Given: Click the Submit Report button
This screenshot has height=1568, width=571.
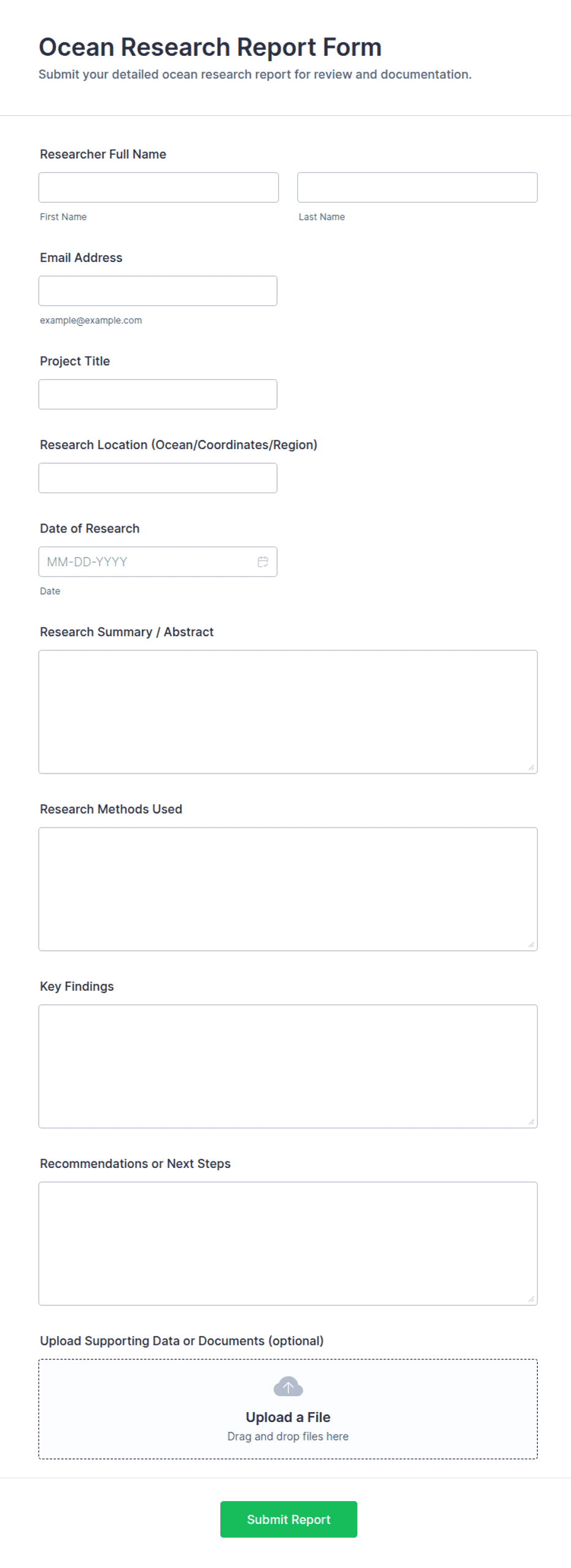Looking at the screenshot, I should tap(289, 1519).
